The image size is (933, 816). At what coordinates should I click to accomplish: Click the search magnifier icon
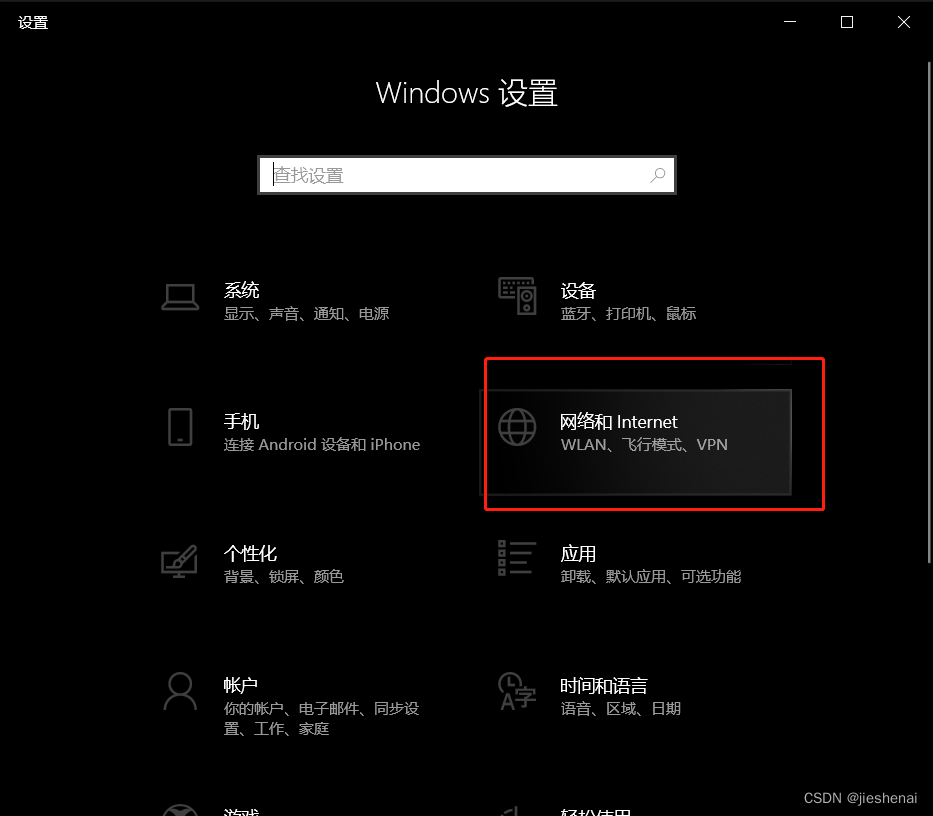point(658,175)
